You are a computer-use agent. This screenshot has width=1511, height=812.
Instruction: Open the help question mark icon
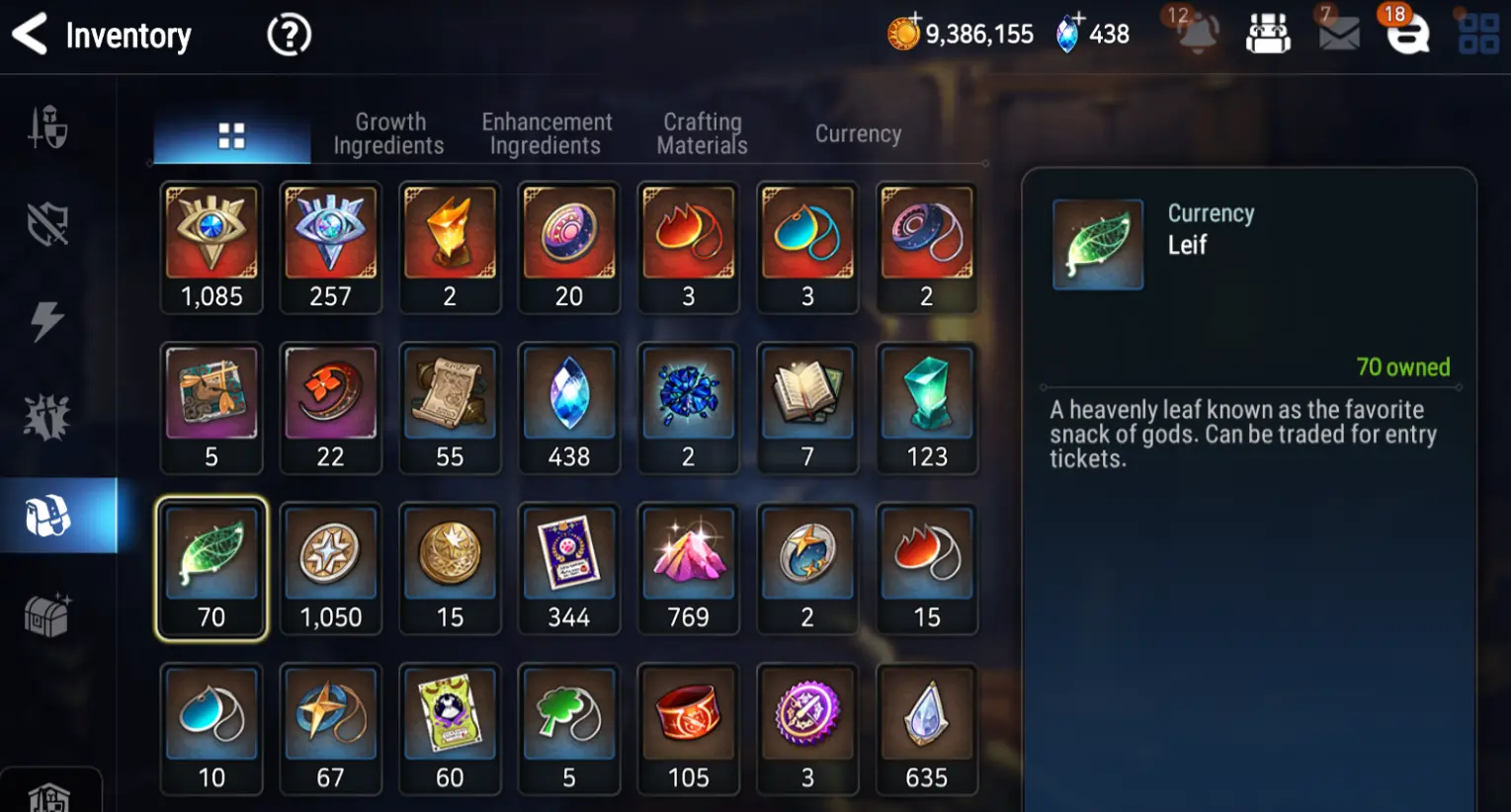pos(289,36)
